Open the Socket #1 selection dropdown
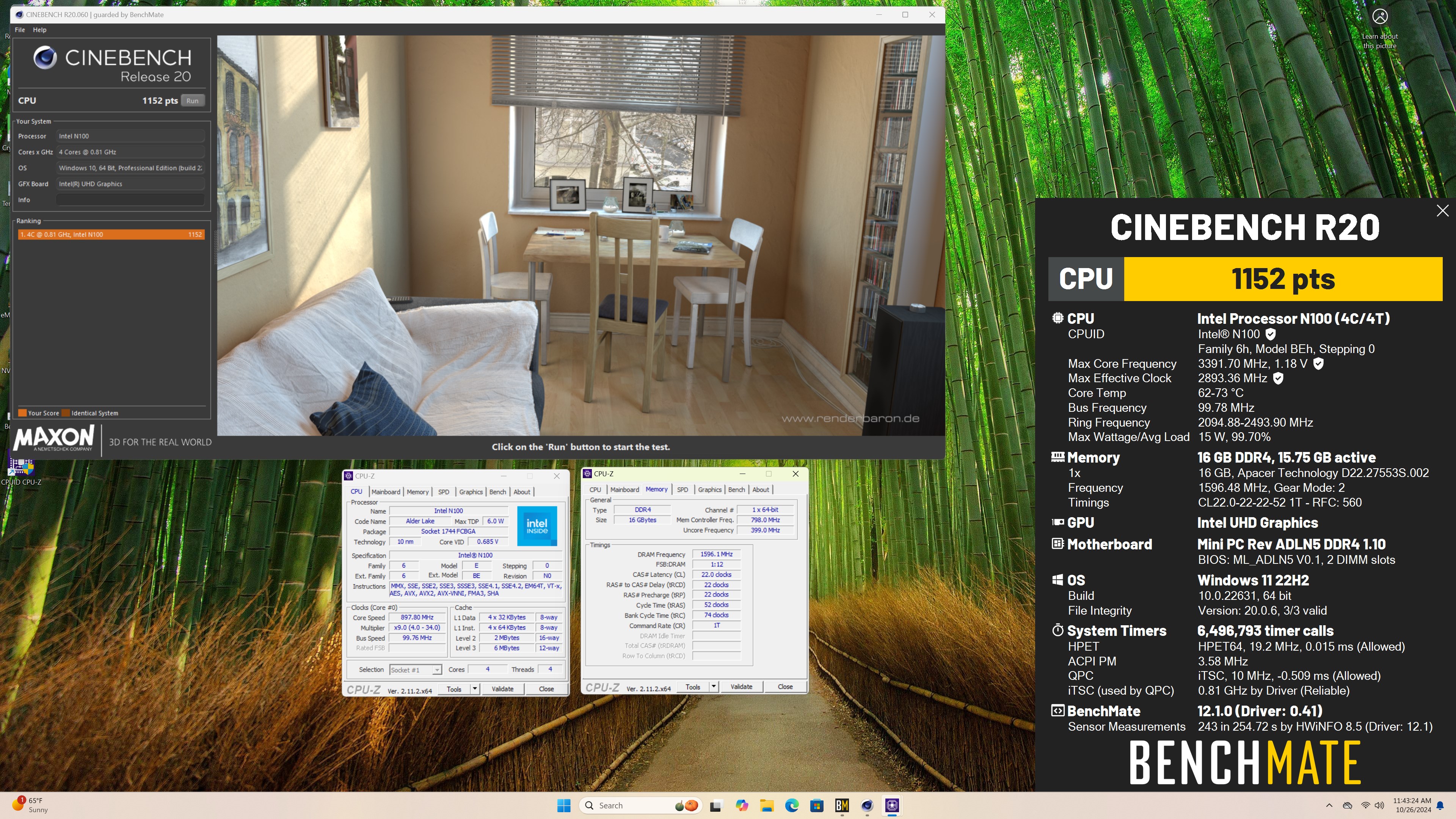Viewport: 1456px width, 819px height. pyautogui.click(x=416, y=670)
